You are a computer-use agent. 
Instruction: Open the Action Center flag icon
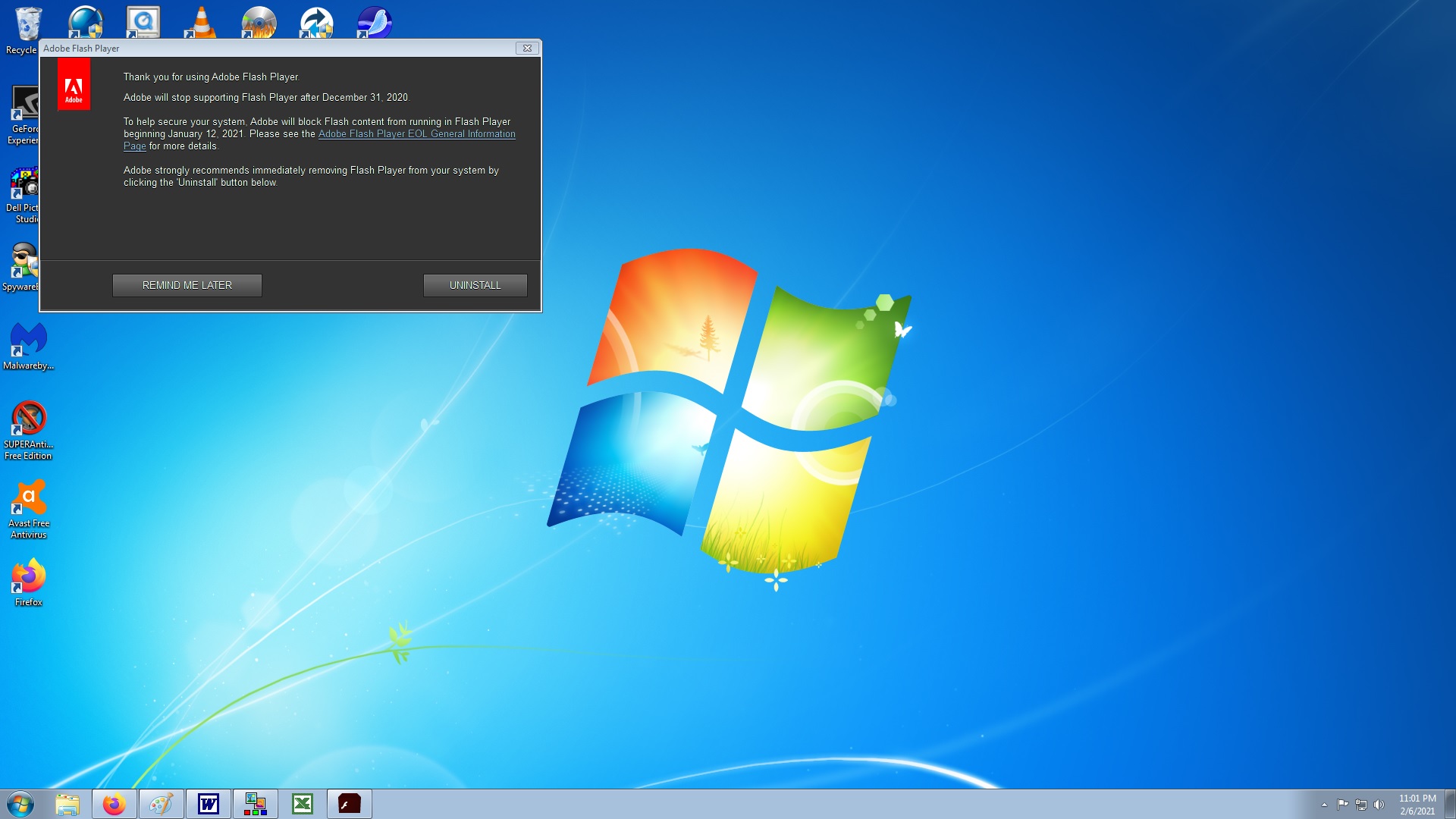click(1343, 805)
